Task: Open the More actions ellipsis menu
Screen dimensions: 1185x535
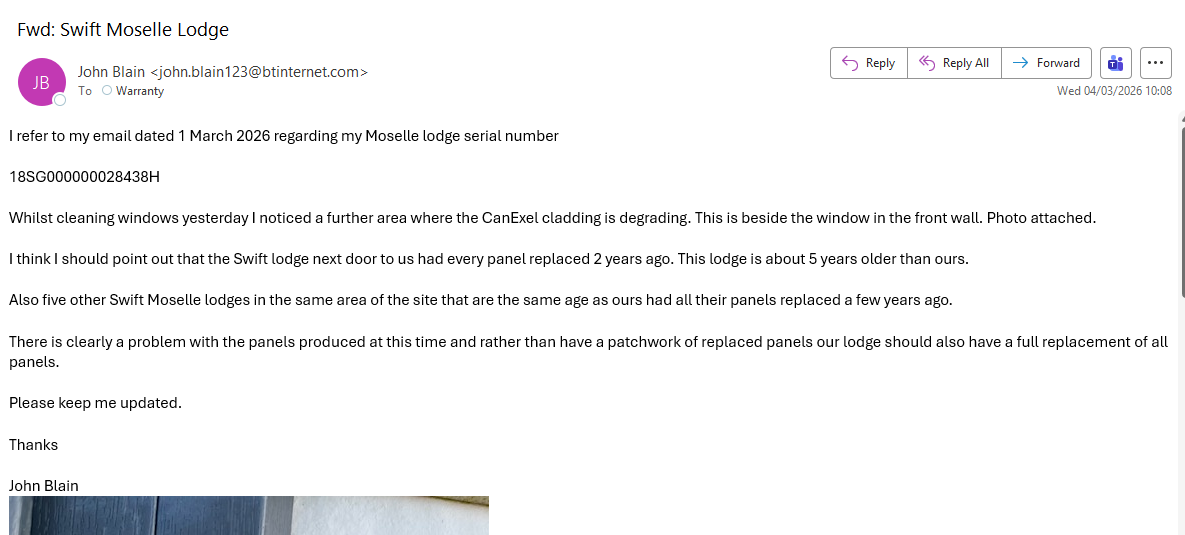Action: (x=1155, y=63)
